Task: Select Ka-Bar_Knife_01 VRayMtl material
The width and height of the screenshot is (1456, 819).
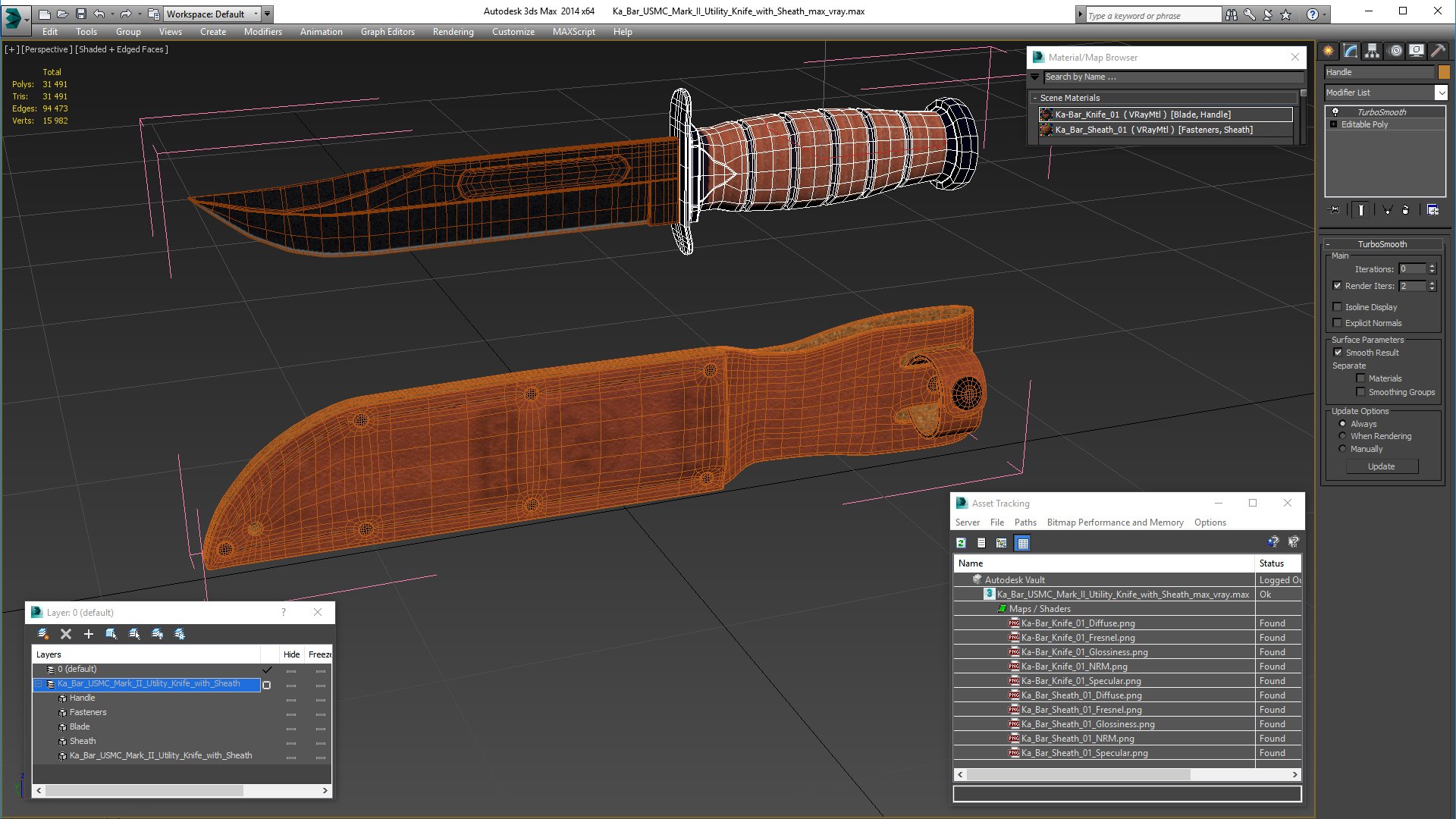Action: point(1166,115)
